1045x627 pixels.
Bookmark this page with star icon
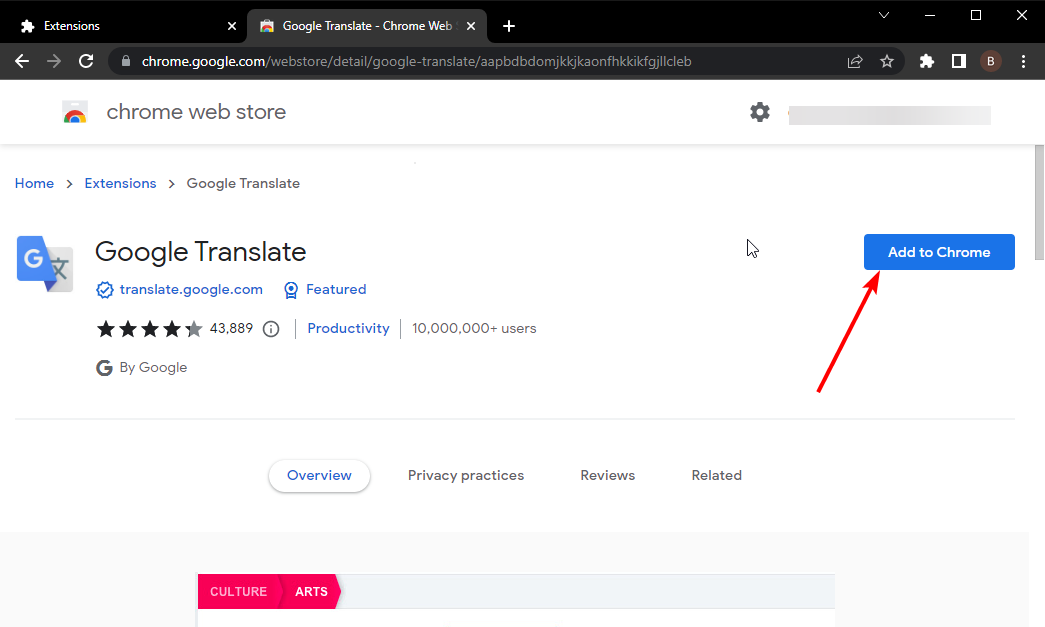click(887, 61)
